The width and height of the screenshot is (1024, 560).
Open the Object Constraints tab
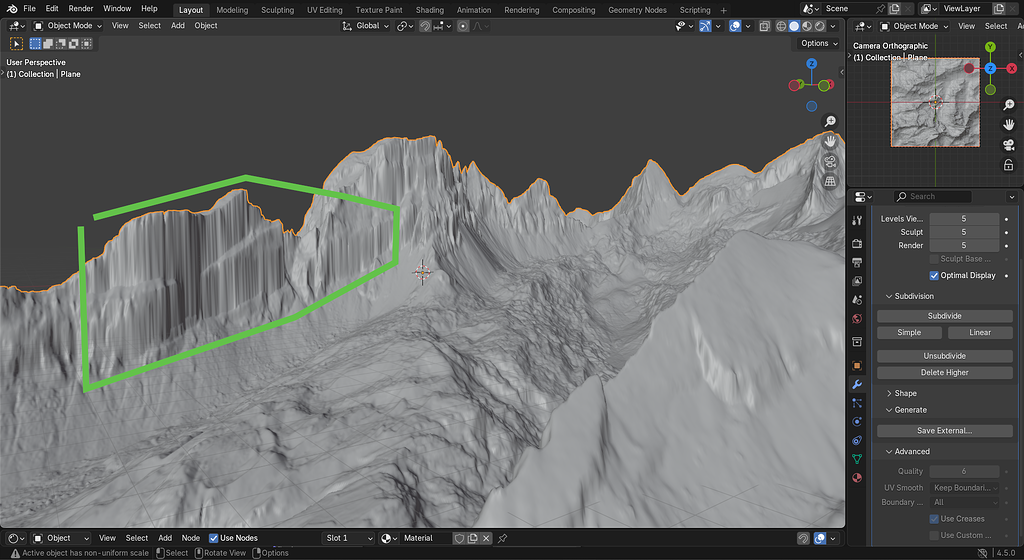click(857, 441)
